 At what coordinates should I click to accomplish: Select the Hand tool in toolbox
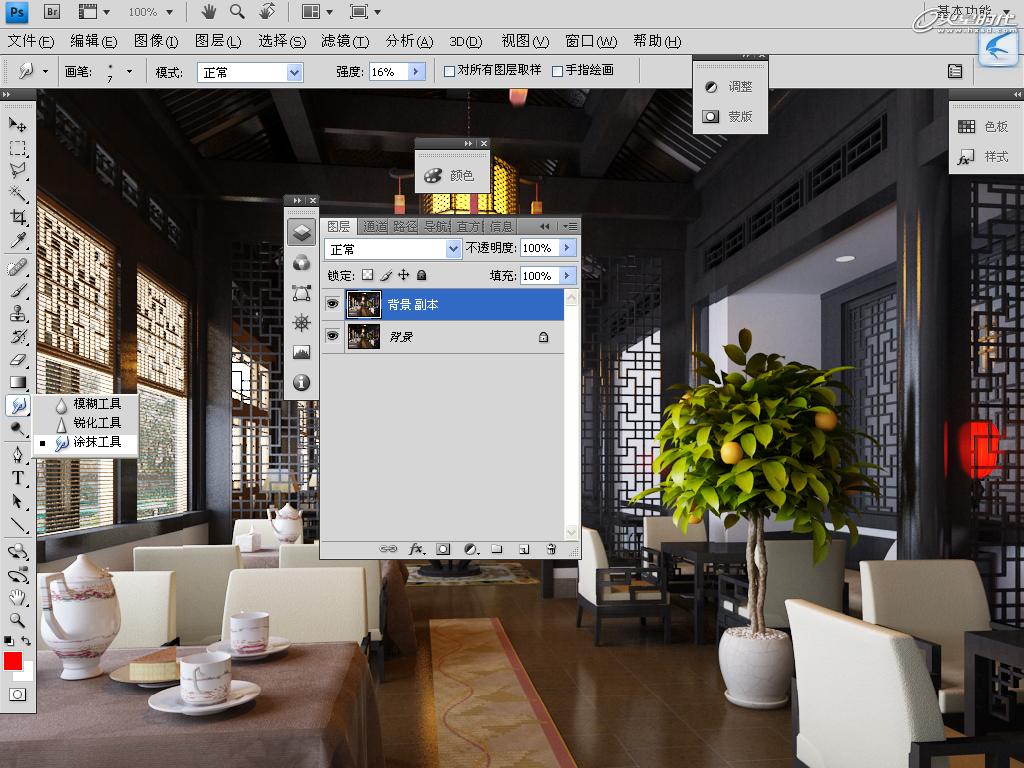pos(18,597)
